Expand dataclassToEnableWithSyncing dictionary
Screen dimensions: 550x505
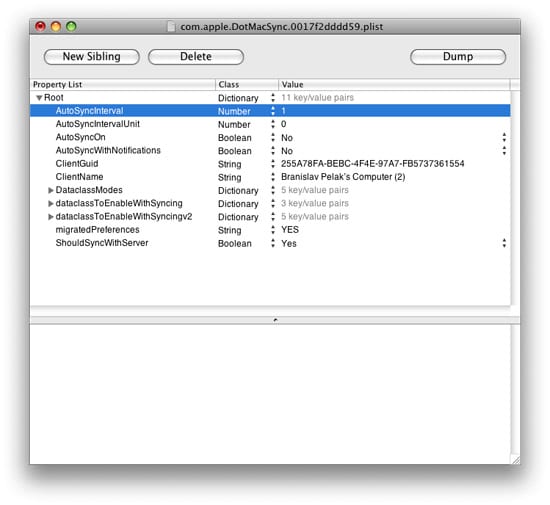tap(51, 203)
